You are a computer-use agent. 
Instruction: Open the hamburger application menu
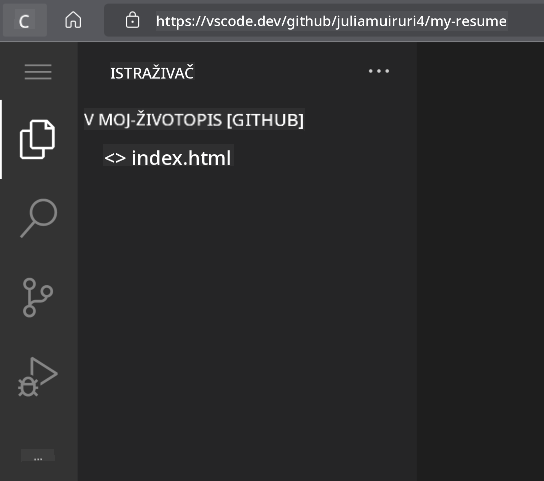point(38,72)
